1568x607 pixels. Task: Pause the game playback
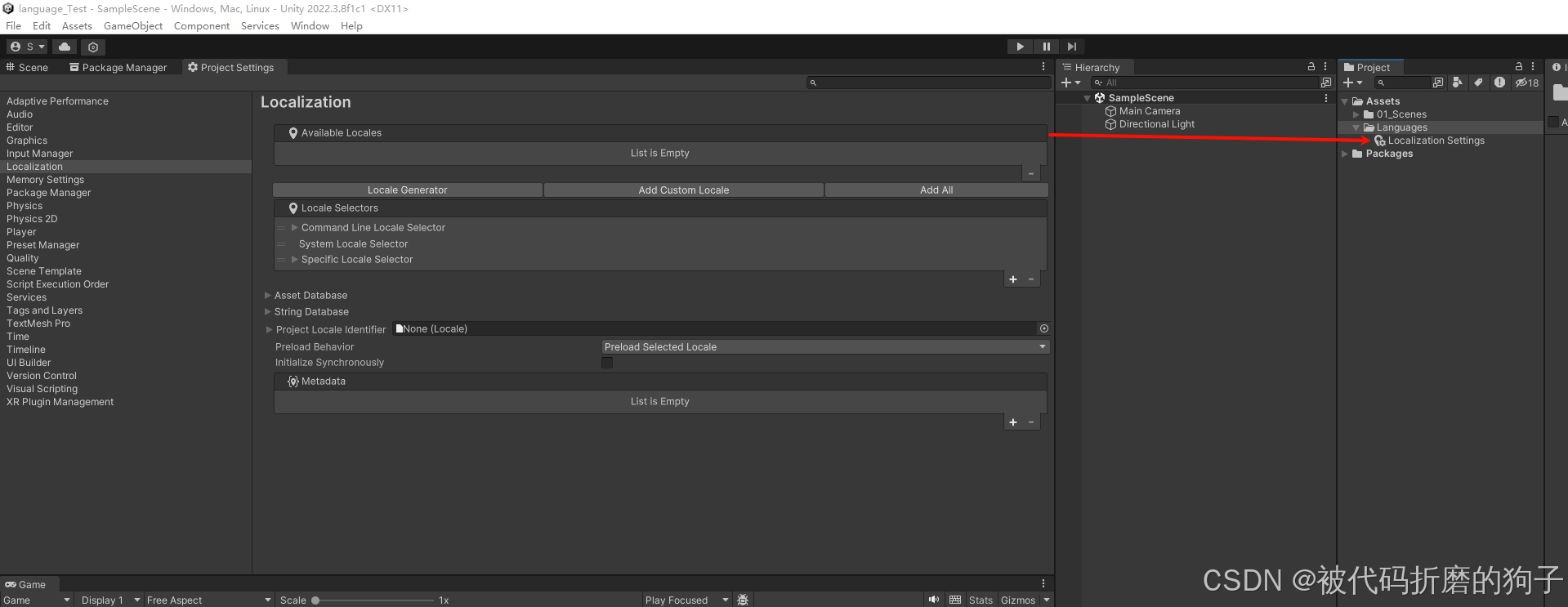[1046, 47]
